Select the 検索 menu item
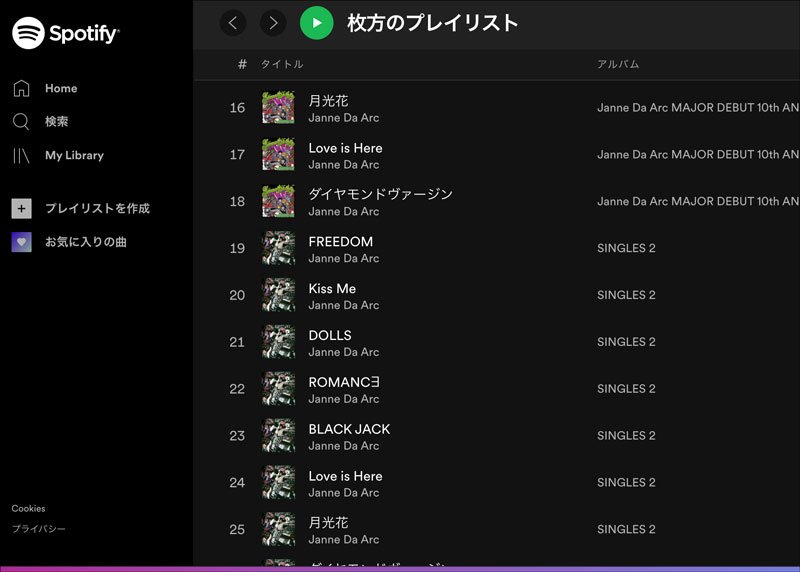Image resolution: width=800 pixels, height=572 pixels. (57, 122)
